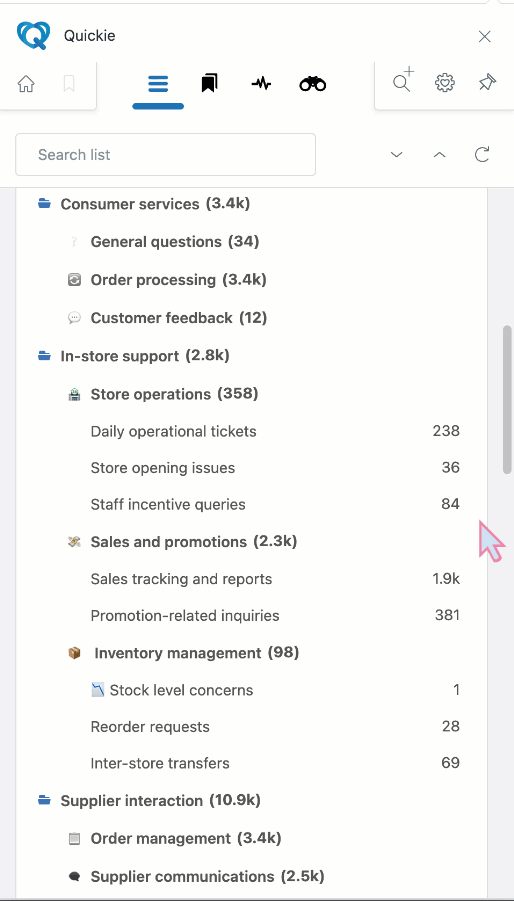Click the refresh list icon
Viewport: 514px width, 901px height.
482,155
